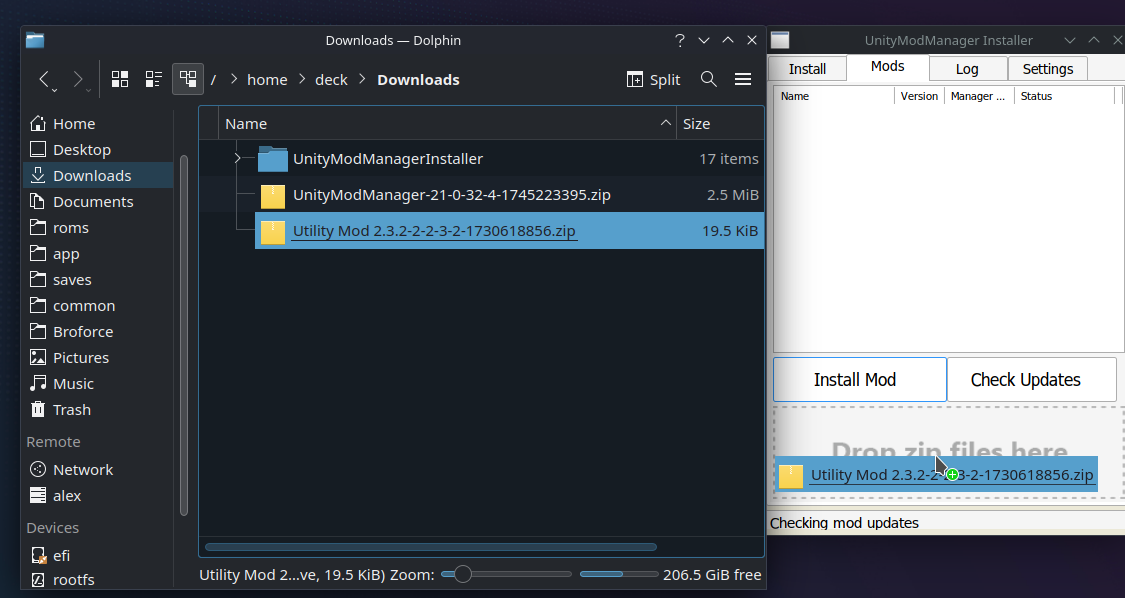Click the Check Updates button
1125x598 pixels.
pos(1032,380)
